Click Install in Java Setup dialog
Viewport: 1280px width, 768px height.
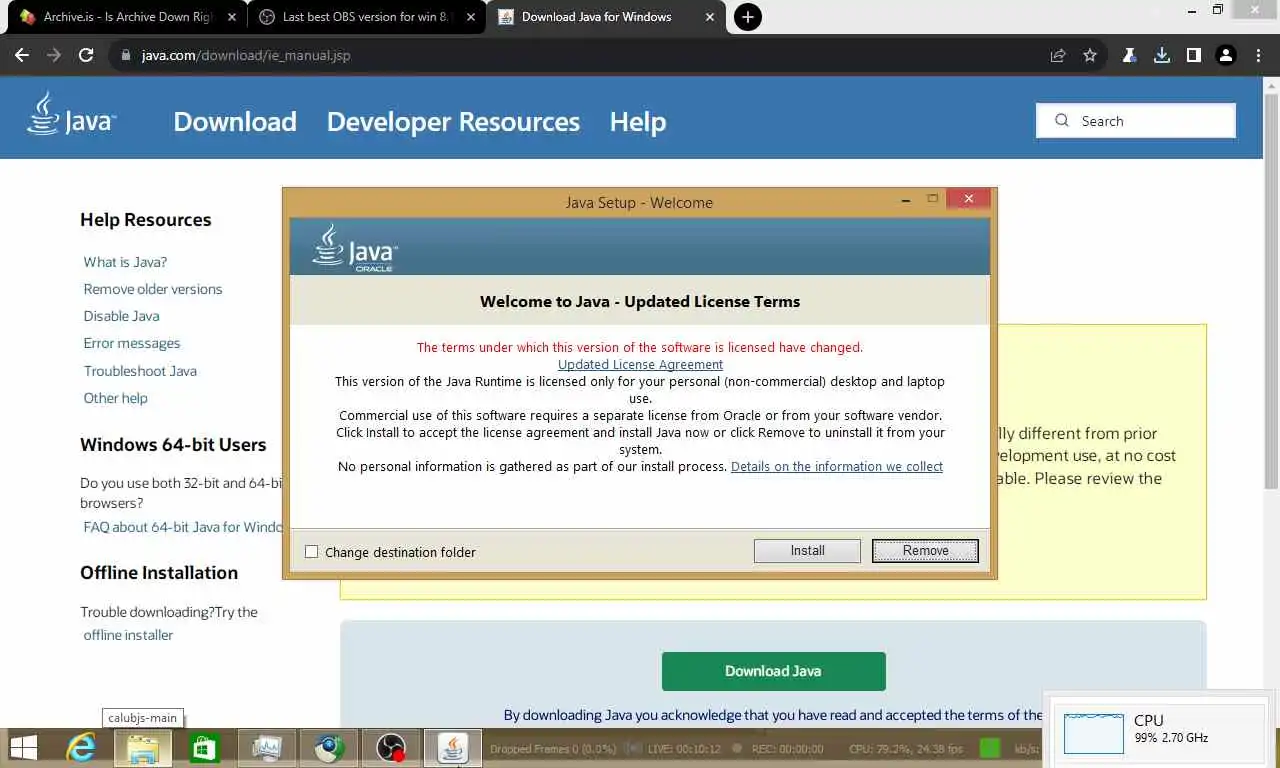click(x=807, y=551)
